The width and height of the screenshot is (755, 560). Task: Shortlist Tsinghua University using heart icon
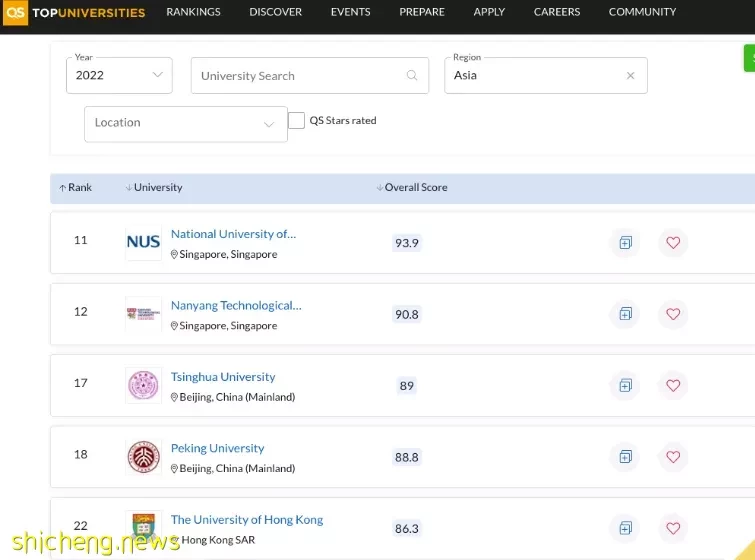click(x=673, y=385)
